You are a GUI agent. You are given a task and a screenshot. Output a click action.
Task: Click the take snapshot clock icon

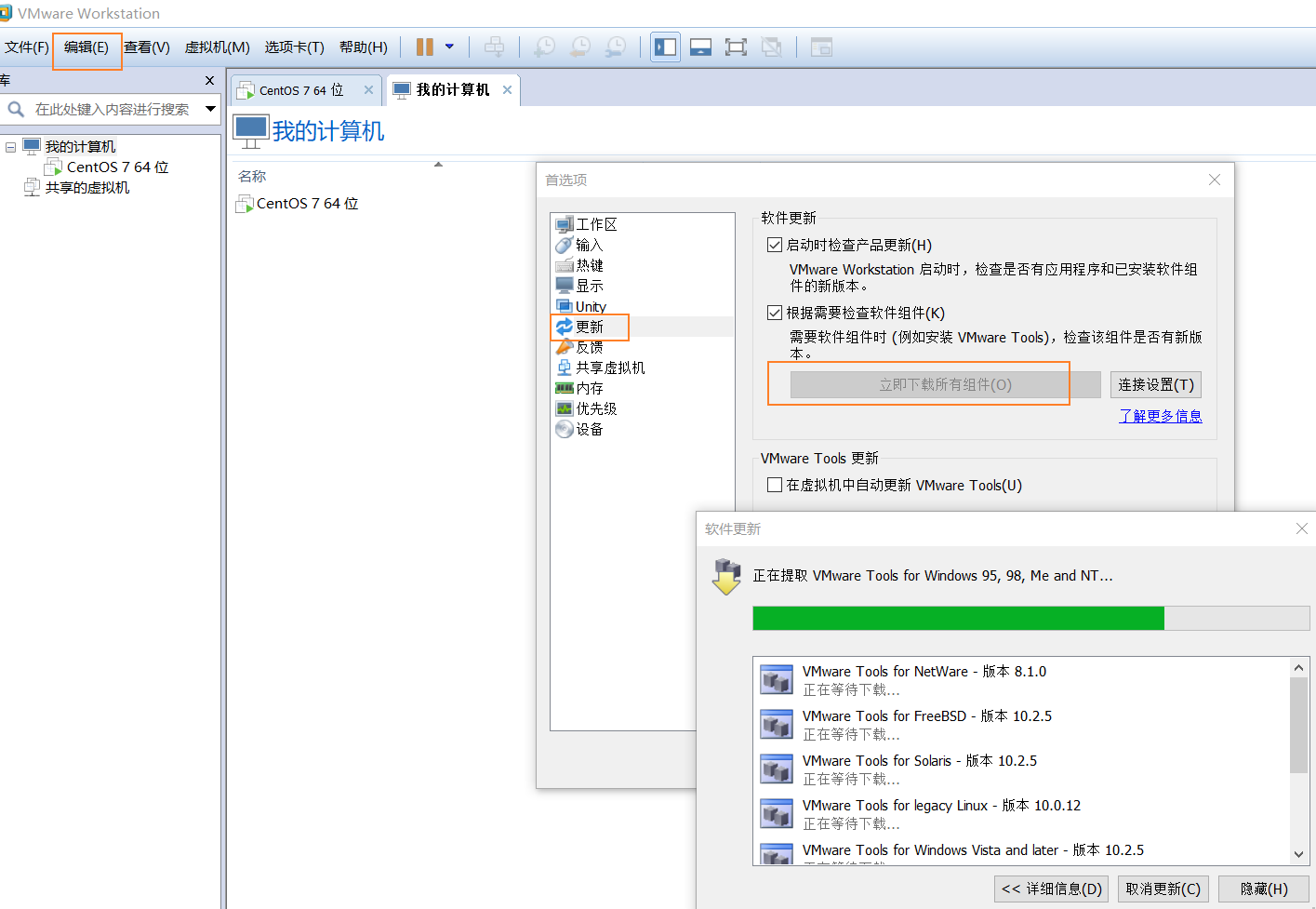pos(545,47)
